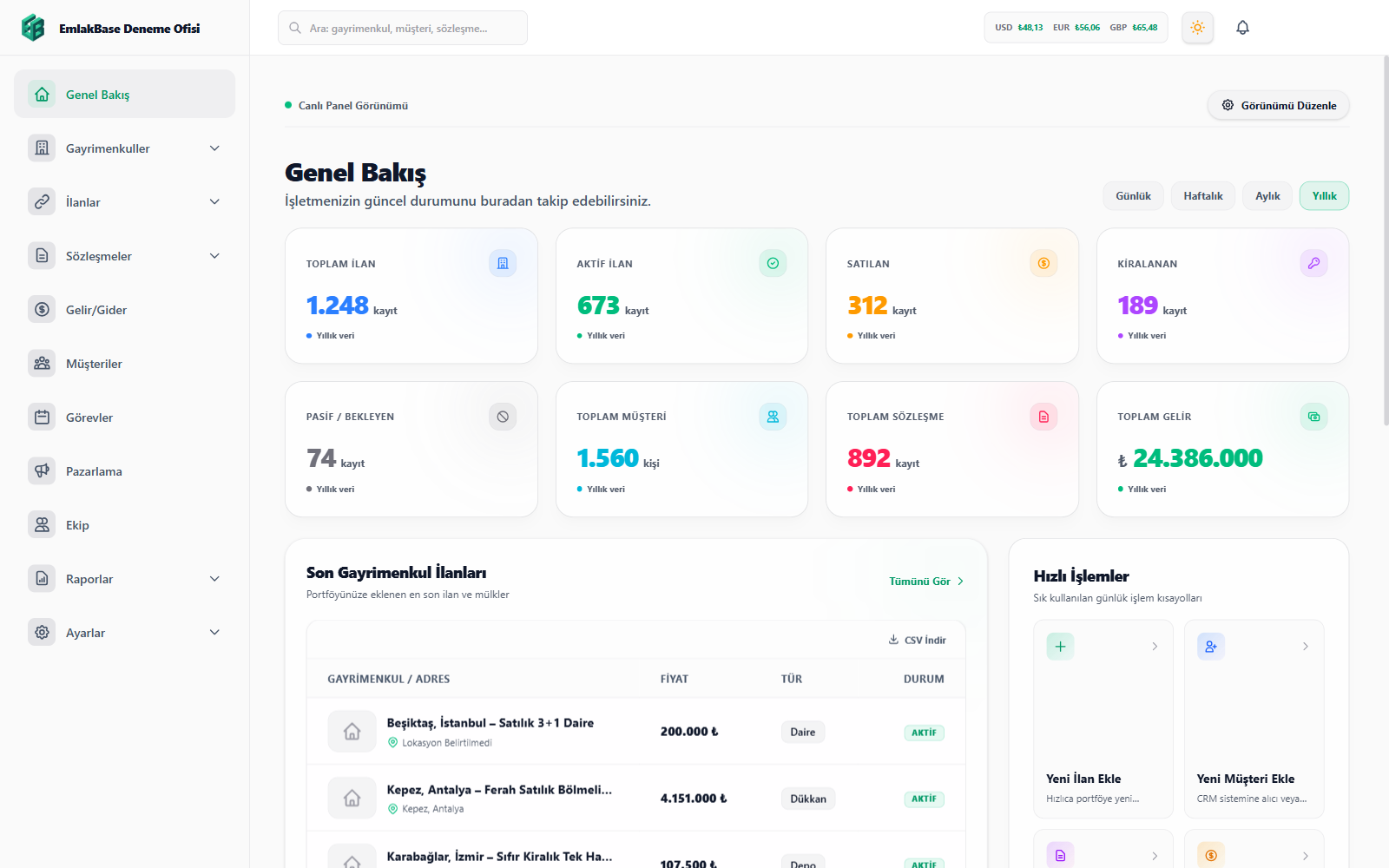Click the Görevler calendar icon

(x=42, y=417)
